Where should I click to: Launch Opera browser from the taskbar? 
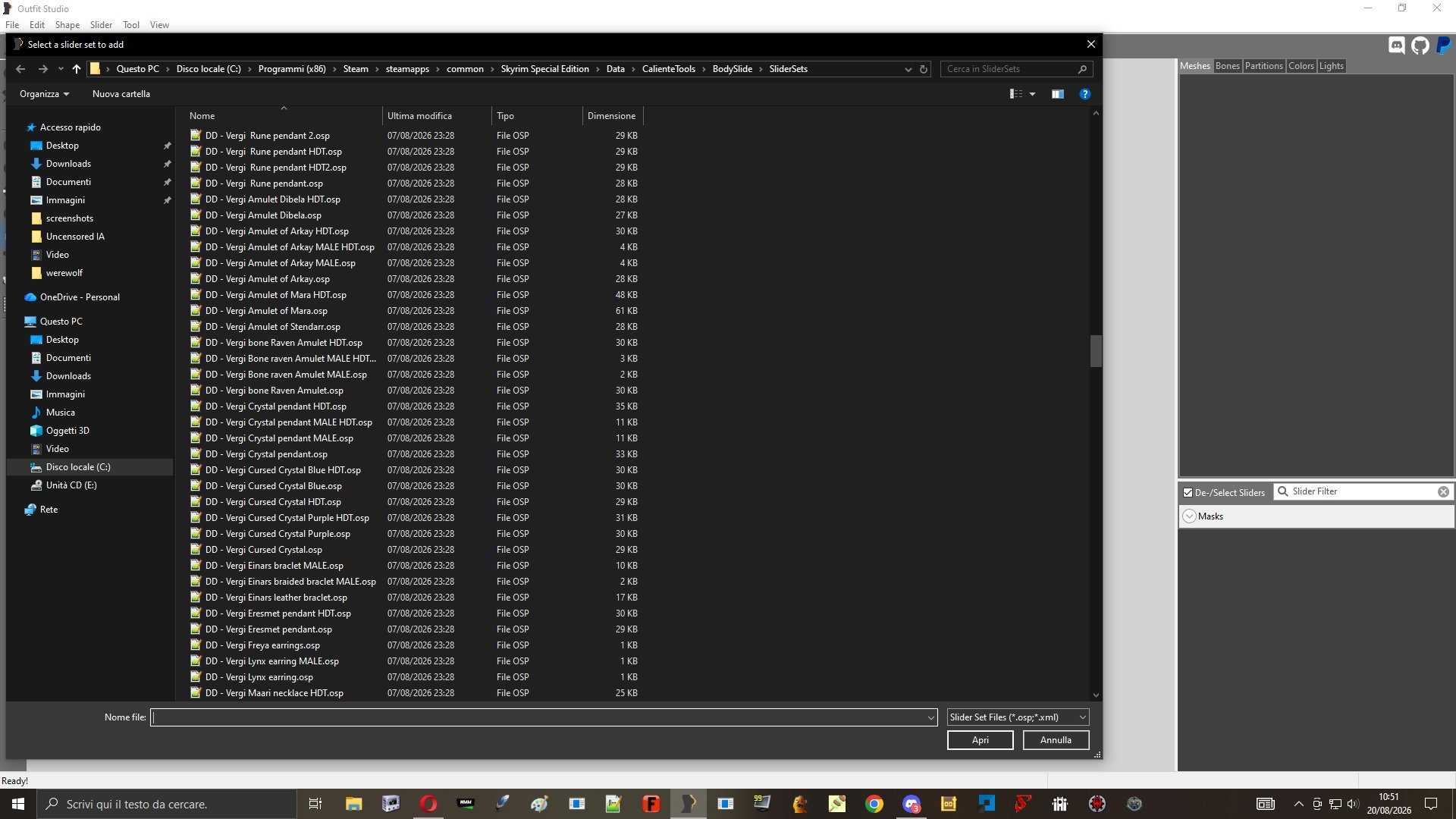tap(428, 804)
